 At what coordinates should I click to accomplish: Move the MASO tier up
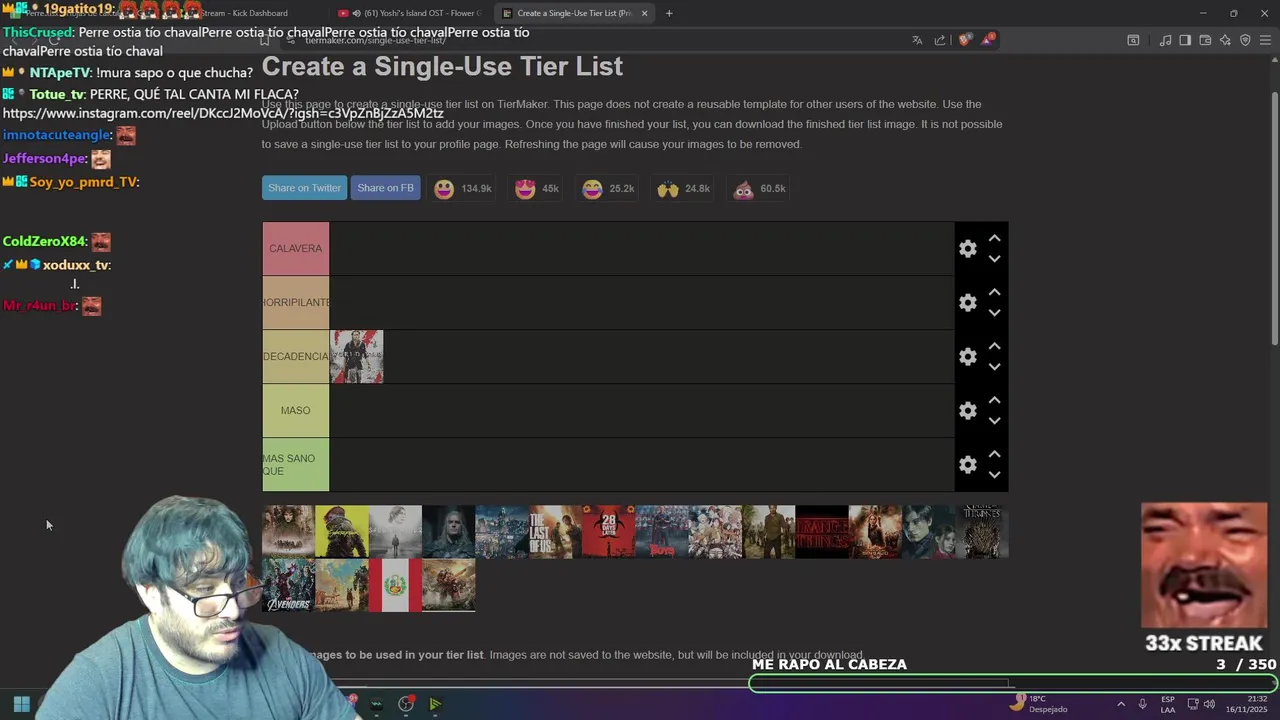[994, 401]
